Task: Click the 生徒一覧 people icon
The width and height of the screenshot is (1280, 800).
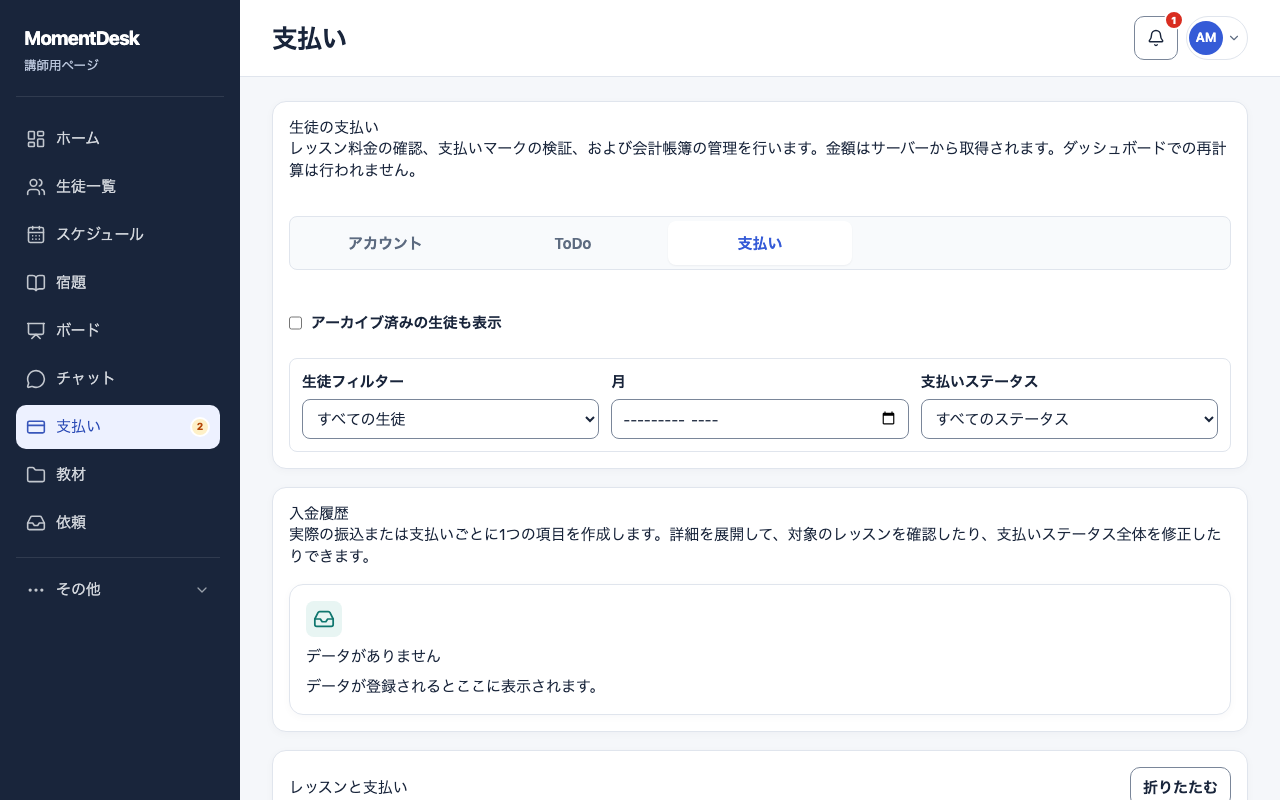Action: [36, 187]
